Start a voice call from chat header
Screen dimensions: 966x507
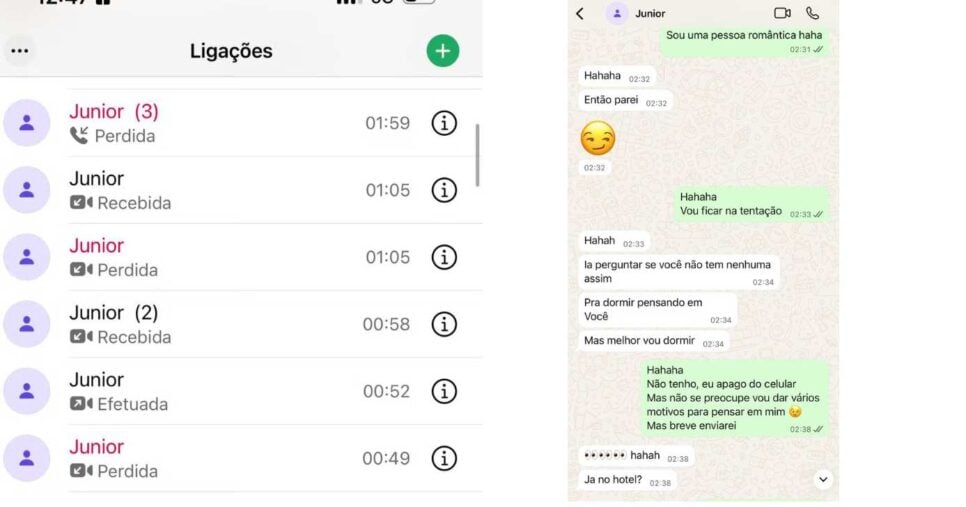click(x=813, y=13)
